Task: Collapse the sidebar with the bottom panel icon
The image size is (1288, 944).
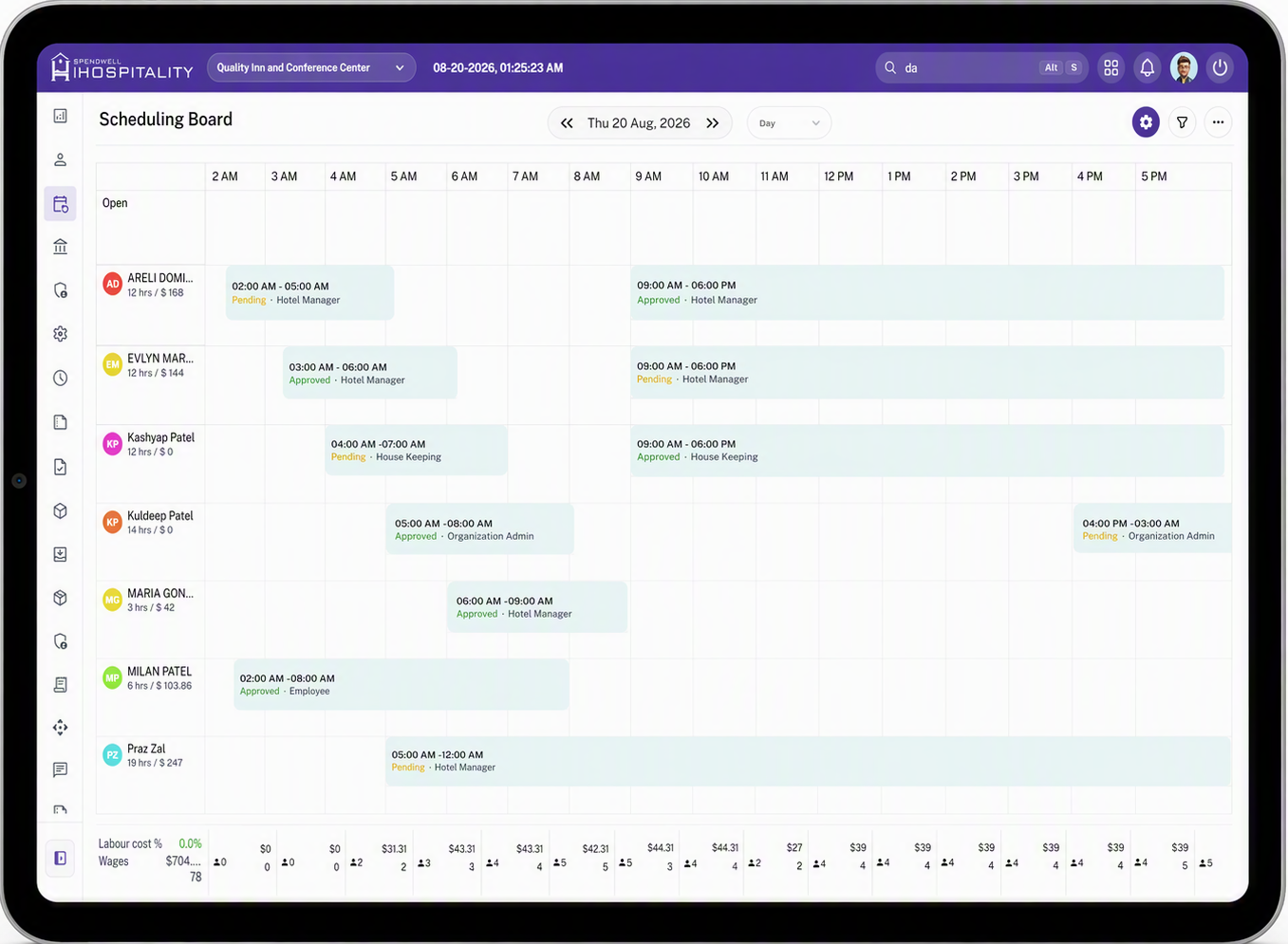Action: click(61, 859)
